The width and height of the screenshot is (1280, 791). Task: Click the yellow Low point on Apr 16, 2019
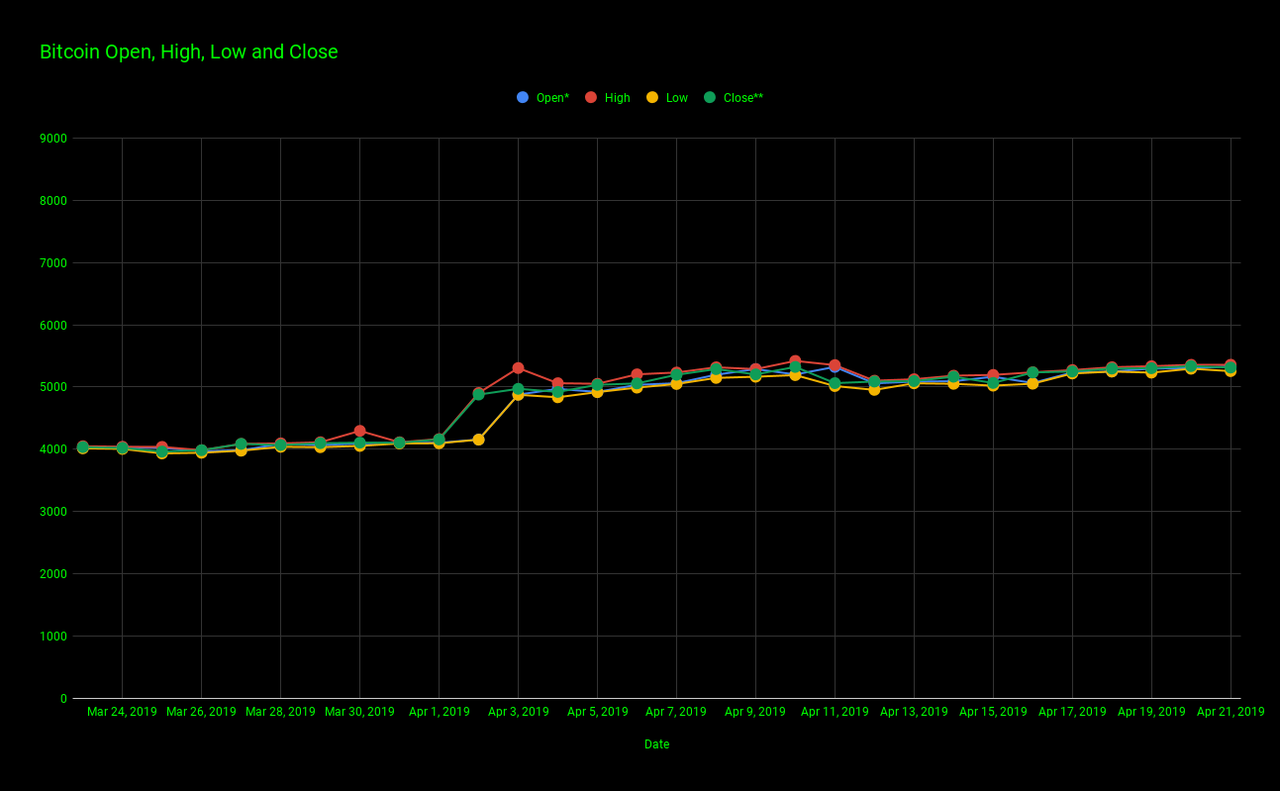pyautogui.click(x=1033, y=384)
